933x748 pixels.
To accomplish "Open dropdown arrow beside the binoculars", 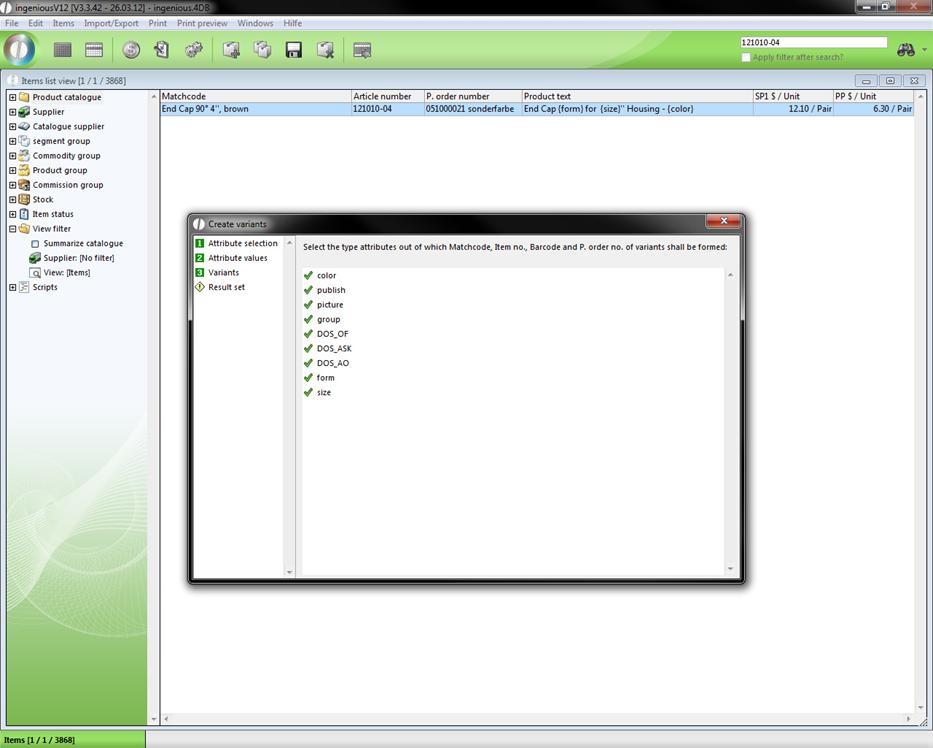I will tap(924, 49).
